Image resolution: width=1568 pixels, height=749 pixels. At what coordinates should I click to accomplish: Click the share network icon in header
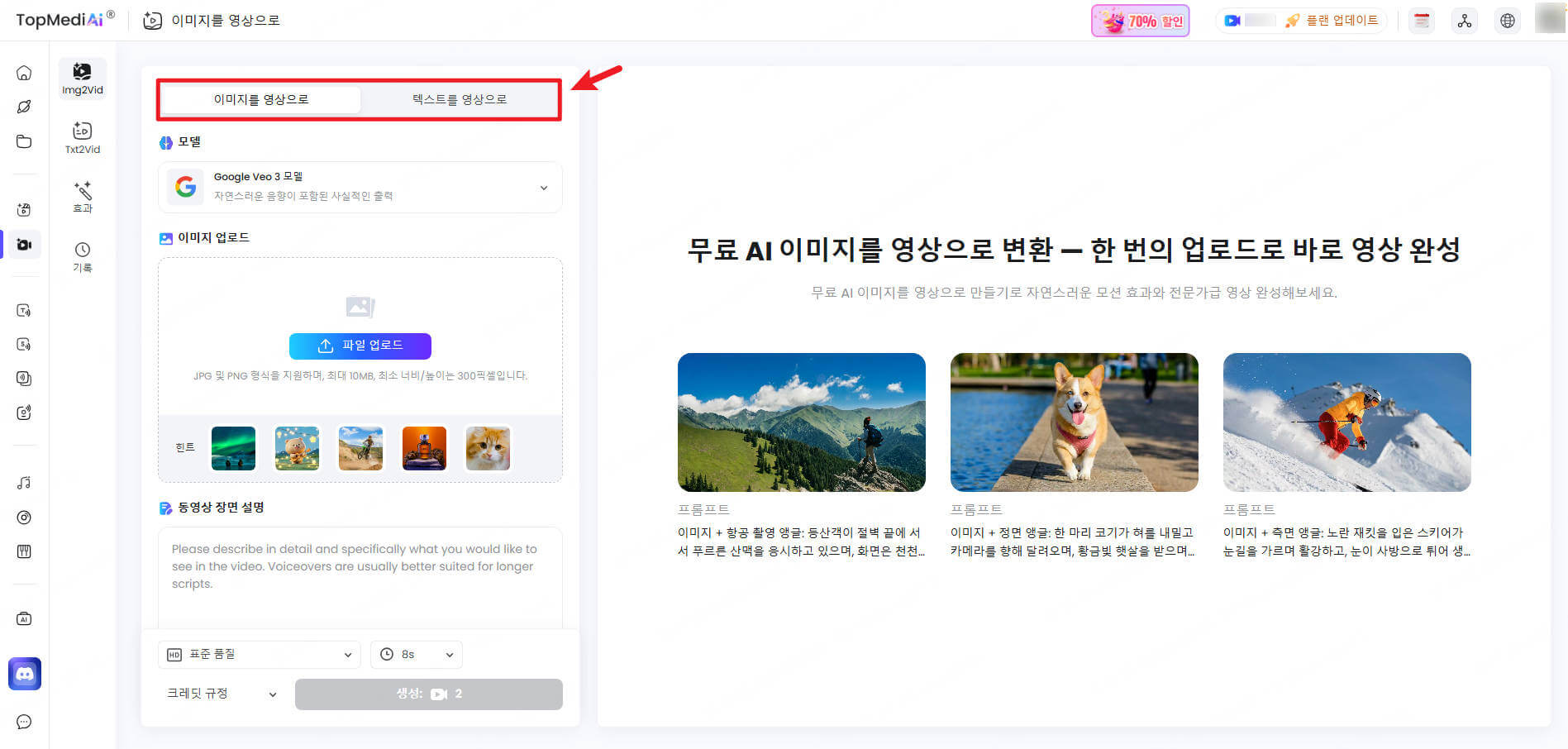(1465, 21)
